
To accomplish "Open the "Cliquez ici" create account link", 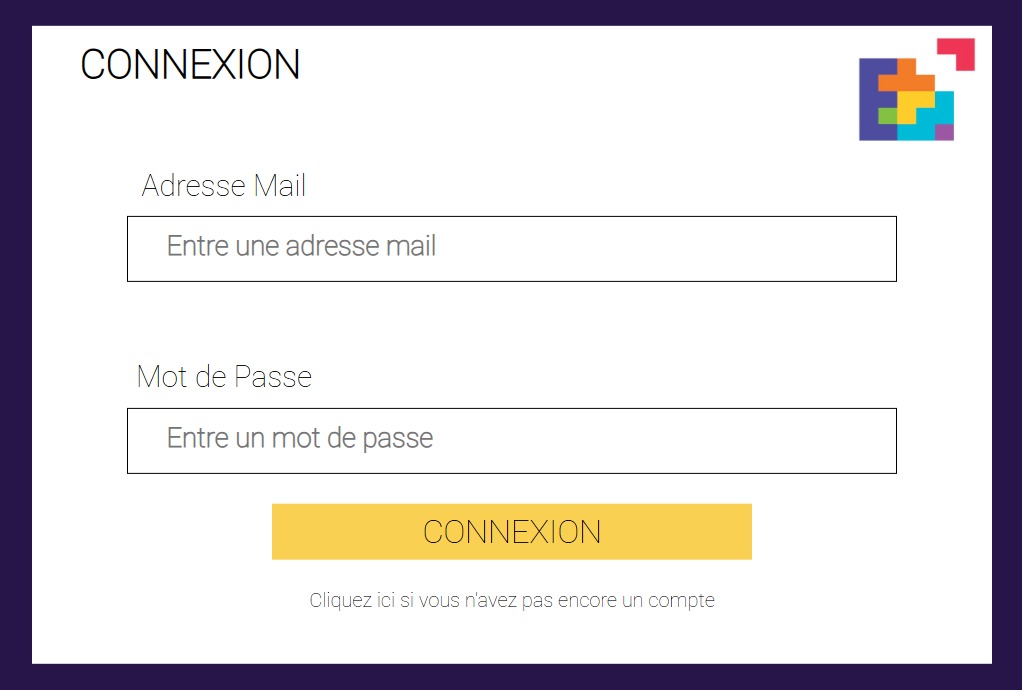I will 512,601.
